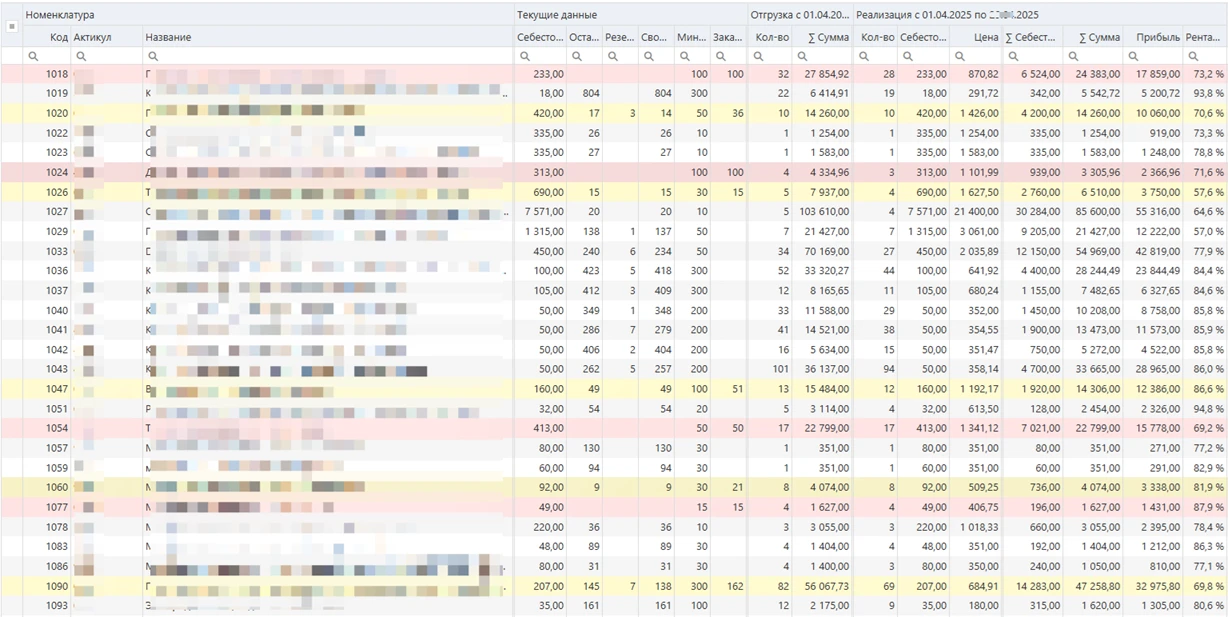Sort by the Название column header
This screenshot has width=1228, height=617.
168,37
